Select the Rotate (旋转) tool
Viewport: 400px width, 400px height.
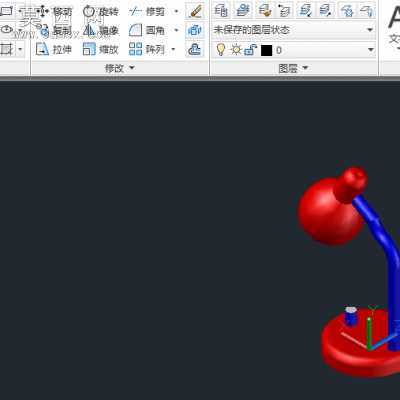pos(100,12)
